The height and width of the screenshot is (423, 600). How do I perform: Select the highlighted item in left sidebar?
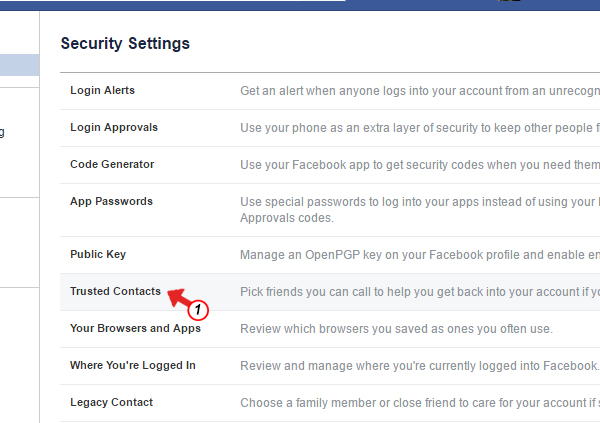20,66
